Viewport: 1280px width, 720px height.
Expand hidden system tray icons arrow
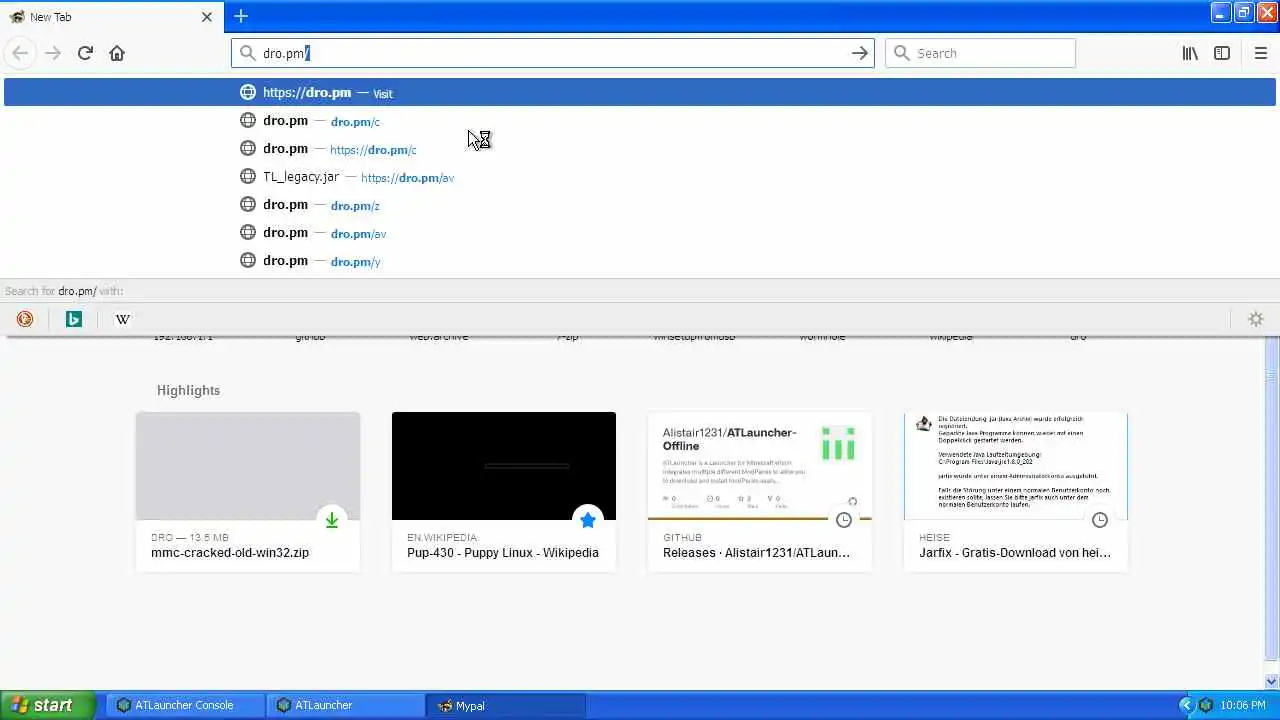1187,705
